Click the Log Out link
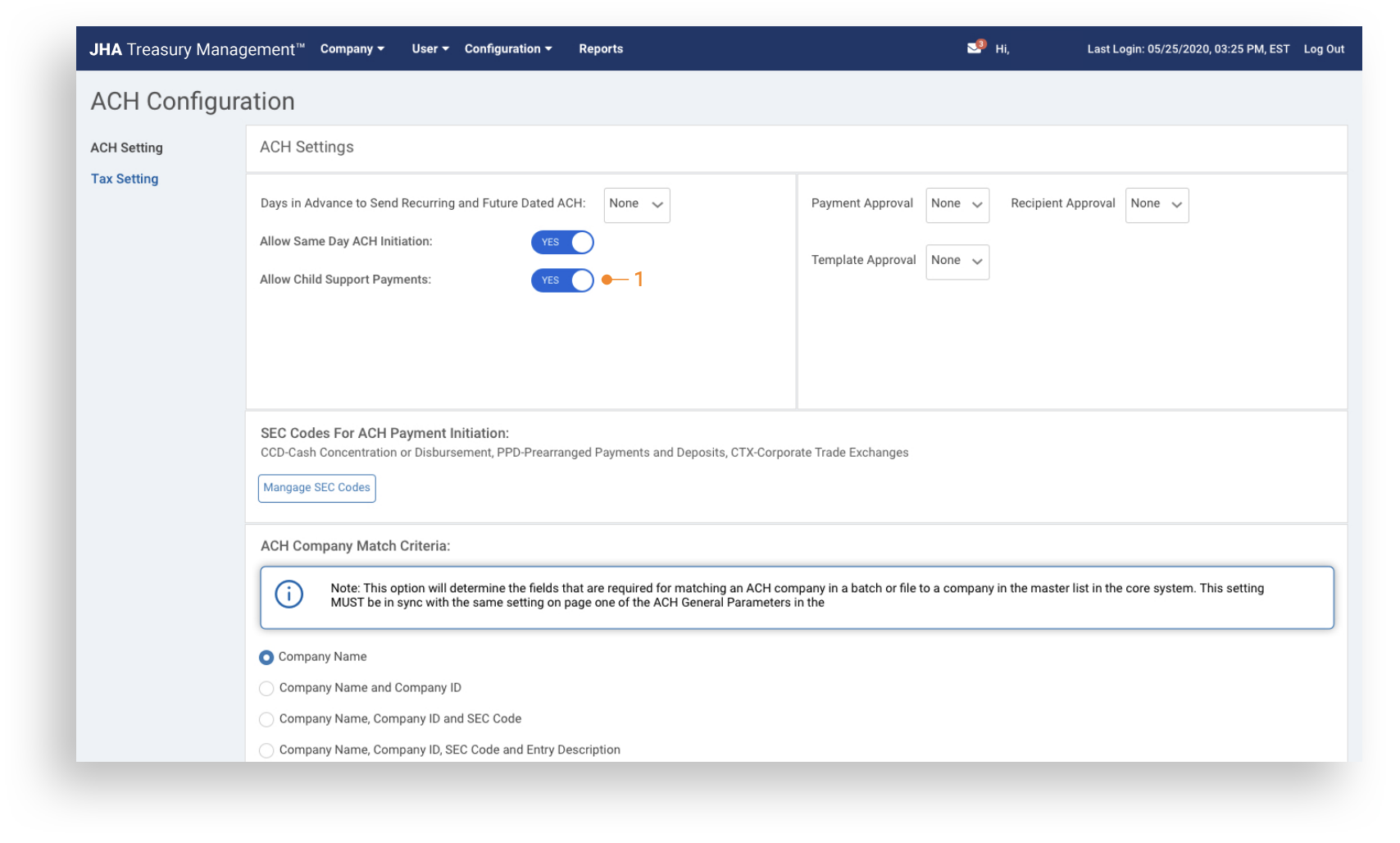 1324,49
